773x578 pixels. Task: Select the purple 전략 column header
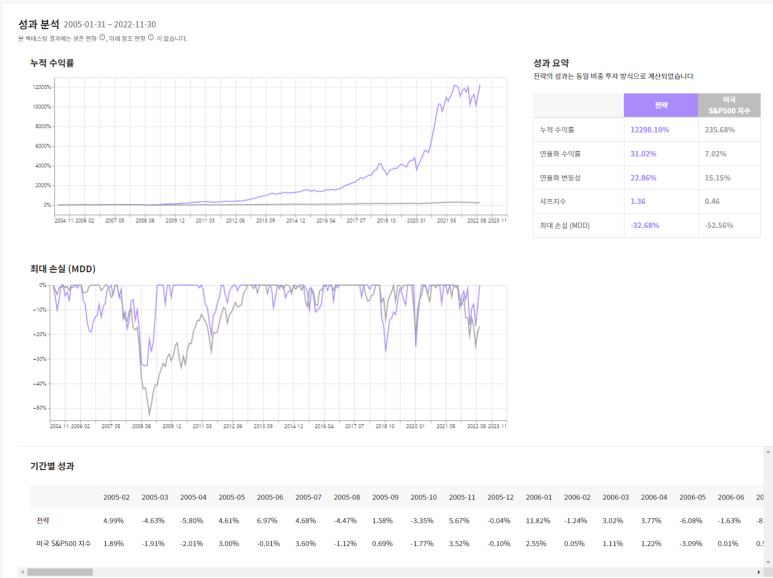point(660,105)
